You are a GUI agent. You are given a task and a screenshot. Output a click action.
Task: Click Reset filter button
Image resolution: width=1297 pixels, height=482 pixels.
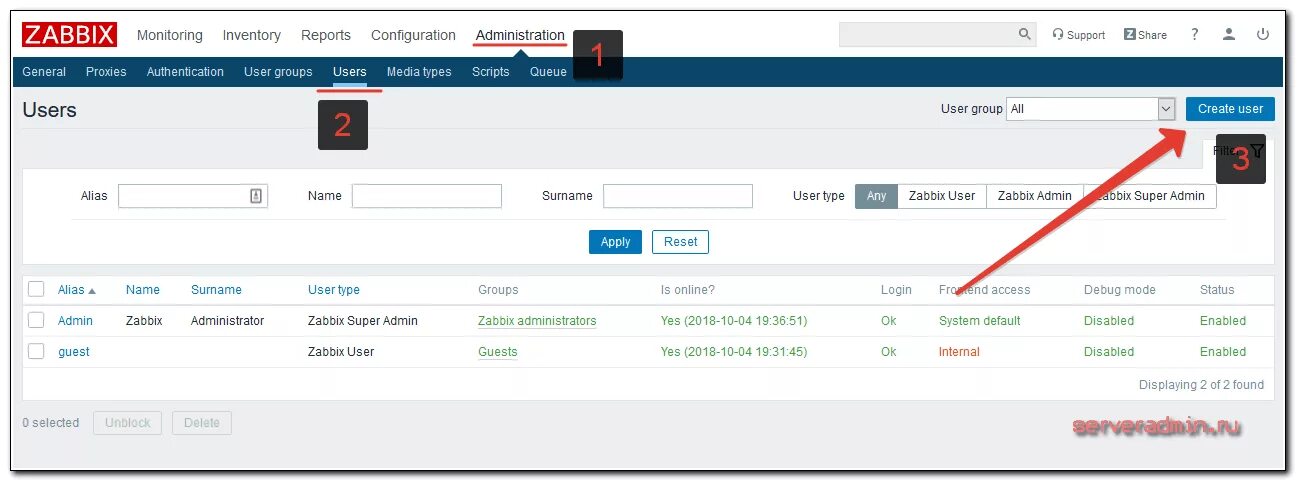pyautogui.click(x=681, y=242)
